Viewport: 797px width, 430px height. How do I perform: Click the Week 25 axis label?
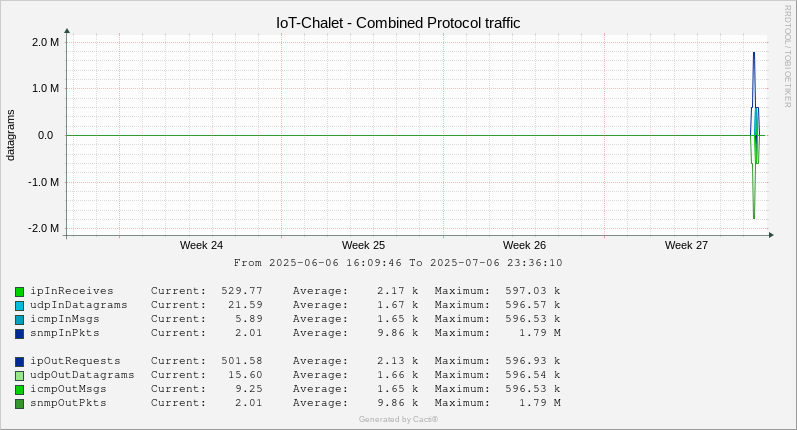[x=363, y=245]
